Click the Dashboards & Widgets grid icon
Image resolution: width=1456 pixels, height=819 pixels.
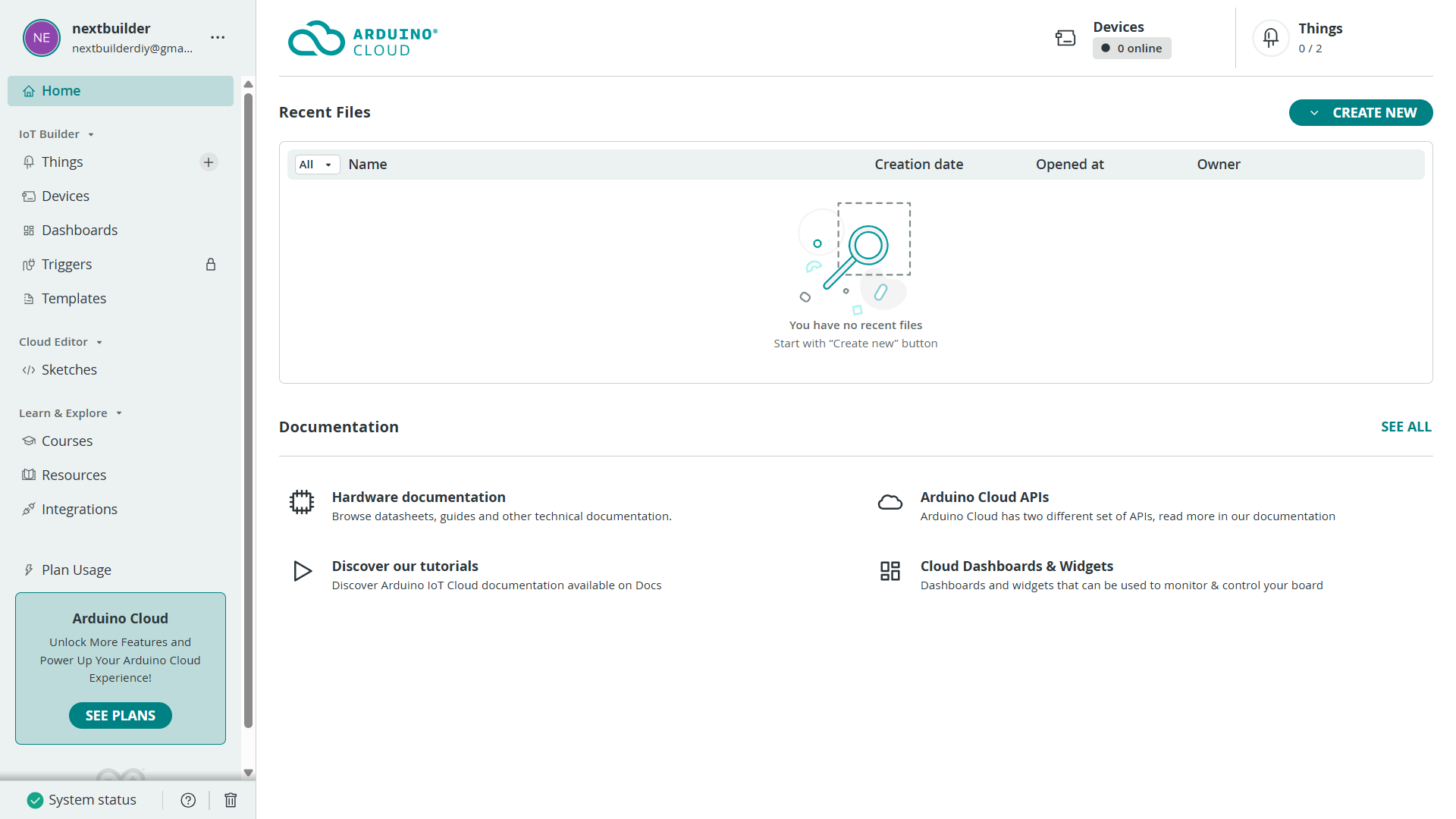pyautogui.click(x=890, y=571)
